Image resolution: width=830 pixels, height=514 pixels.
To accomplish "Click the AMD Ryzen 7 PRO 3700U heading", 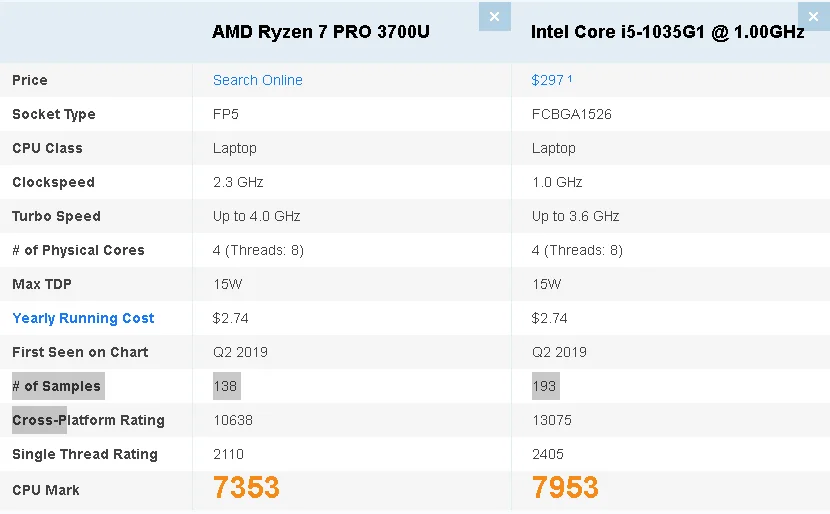I will 320,32.
